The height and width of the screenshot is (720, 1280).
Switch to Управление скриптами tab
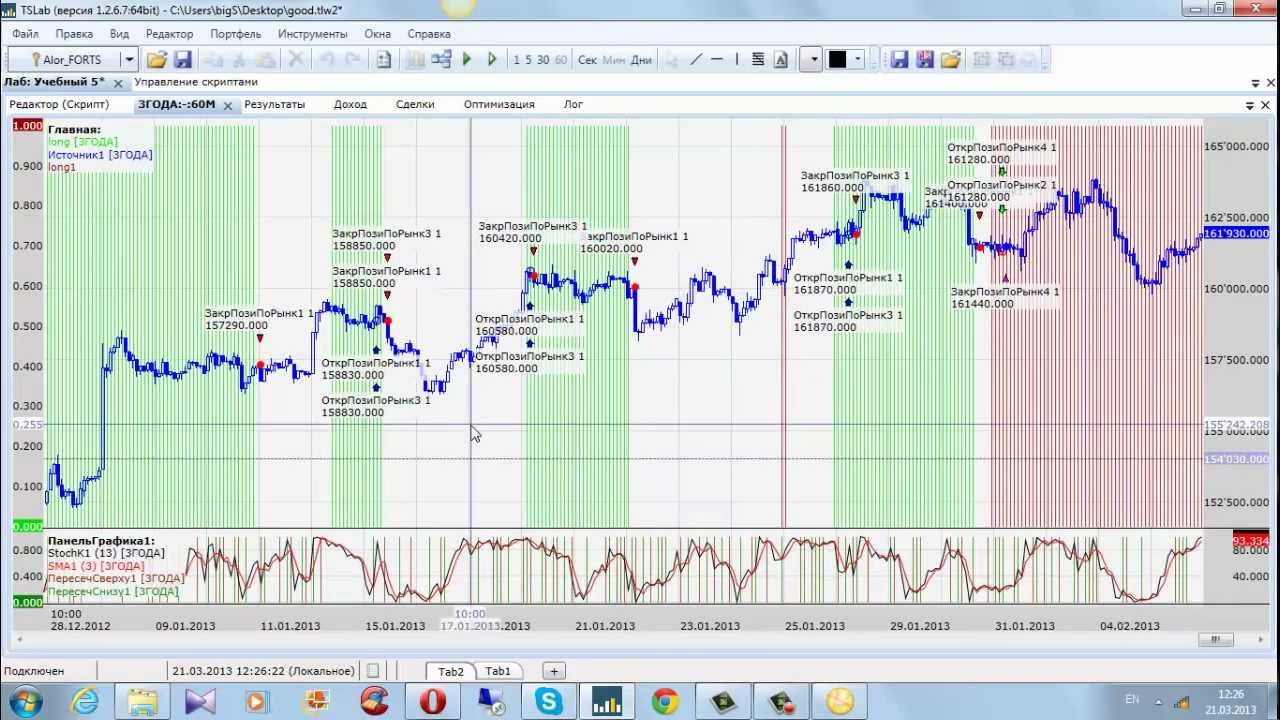coord(196,82)
